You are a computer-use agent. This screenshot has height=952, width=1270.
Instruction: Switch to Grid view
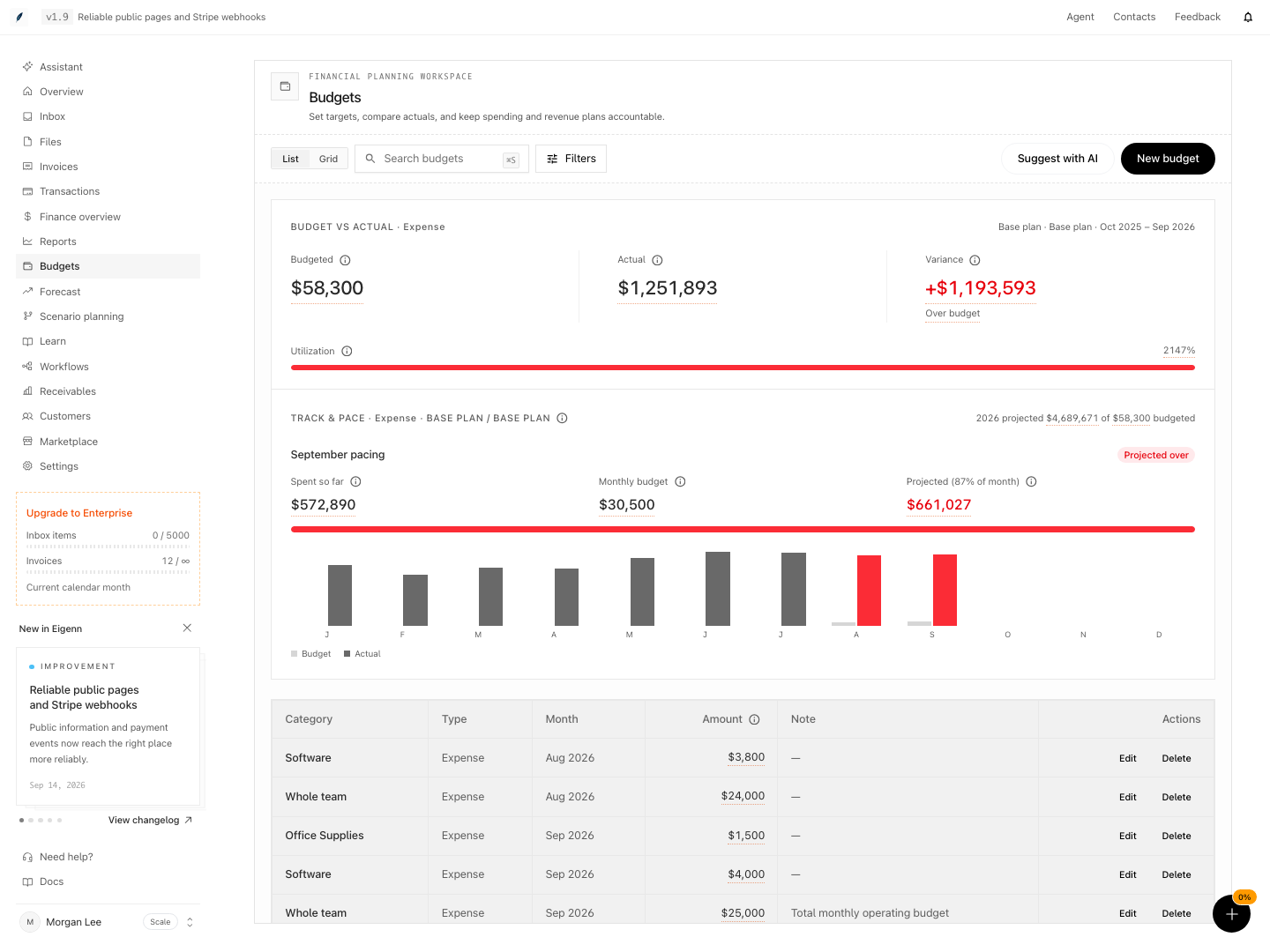pos(328,159)
